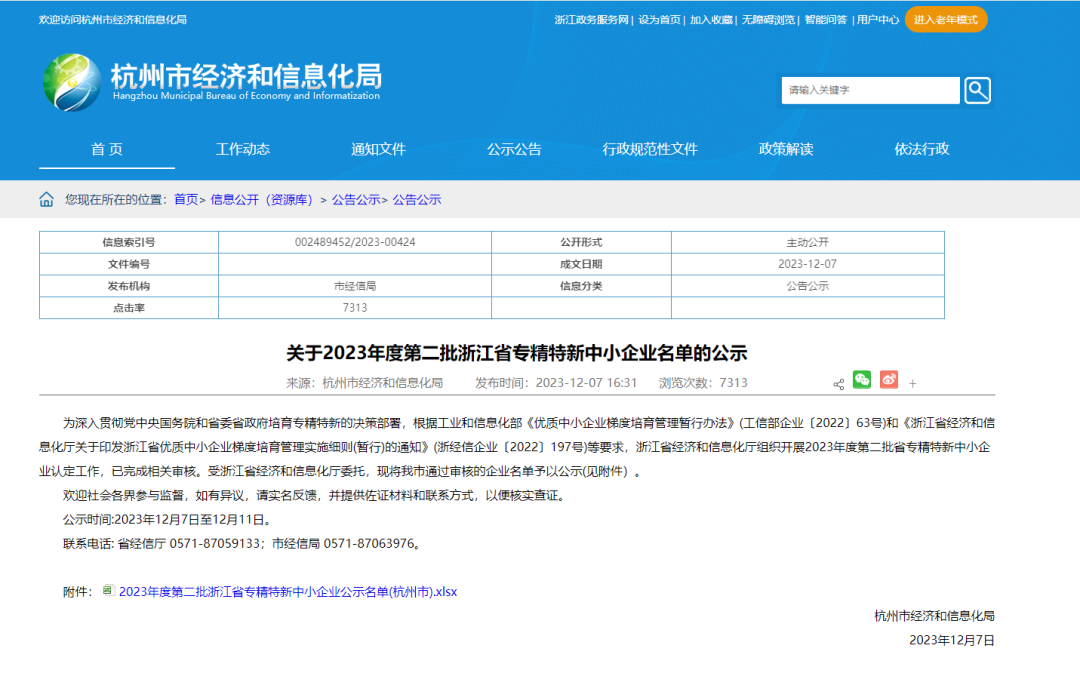Open more sharing options via plus icon
Screen dimensions: 1080x673
click(912, 383)
